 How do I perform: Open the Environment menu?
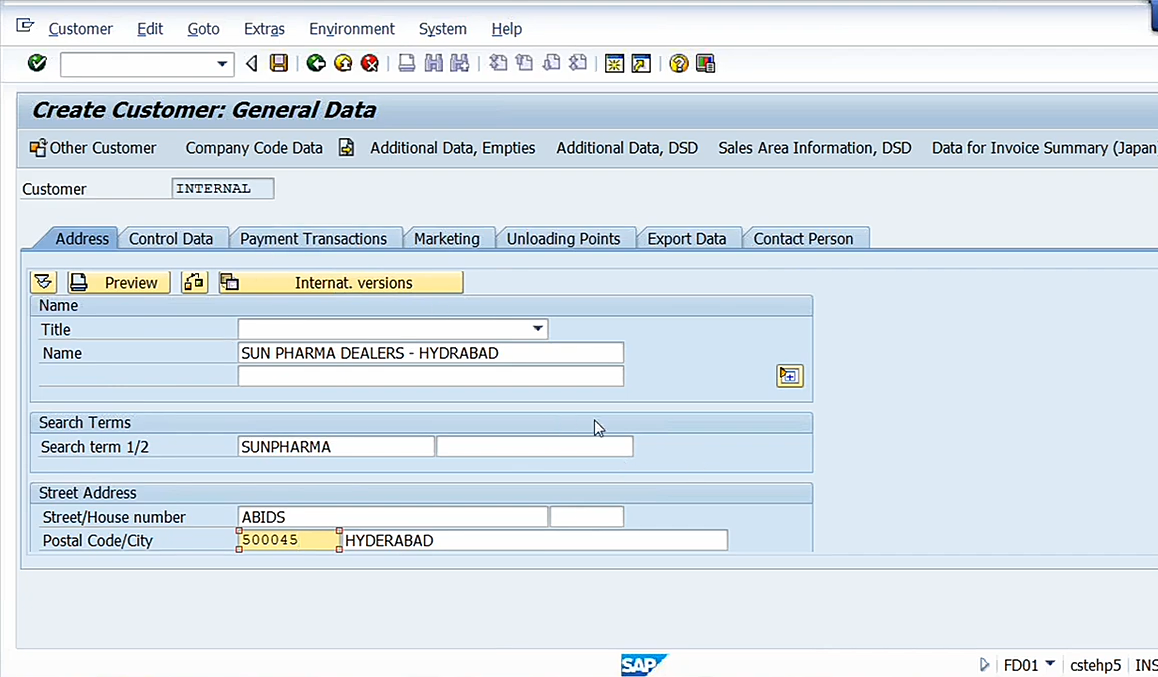(x=352, y=29)
